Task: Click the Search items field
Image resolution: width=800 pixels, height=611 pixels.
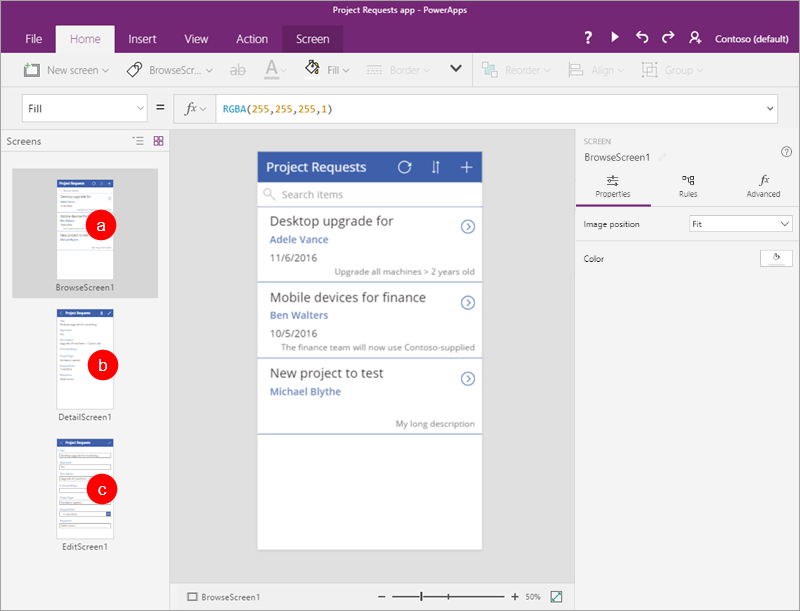Action: pos(369,194)
